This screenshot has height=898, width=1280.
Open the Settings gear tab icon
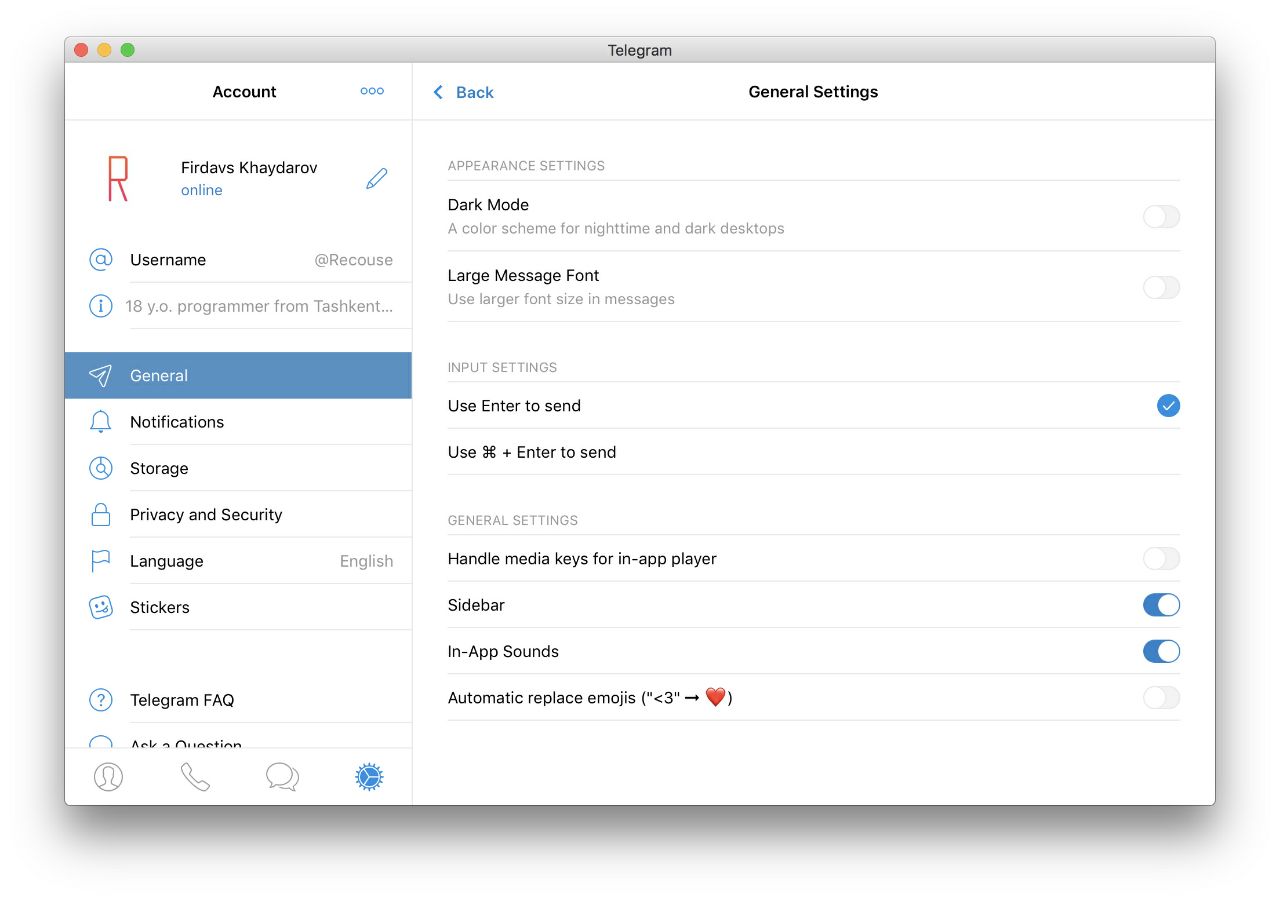click(369, 777)
